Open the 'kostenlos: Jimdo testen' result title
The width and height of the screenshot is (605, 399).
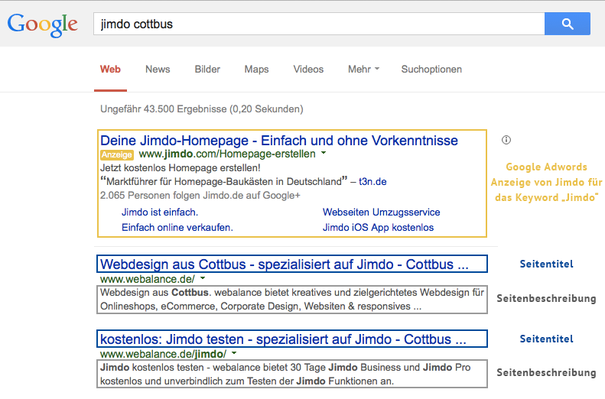point(283,339)
